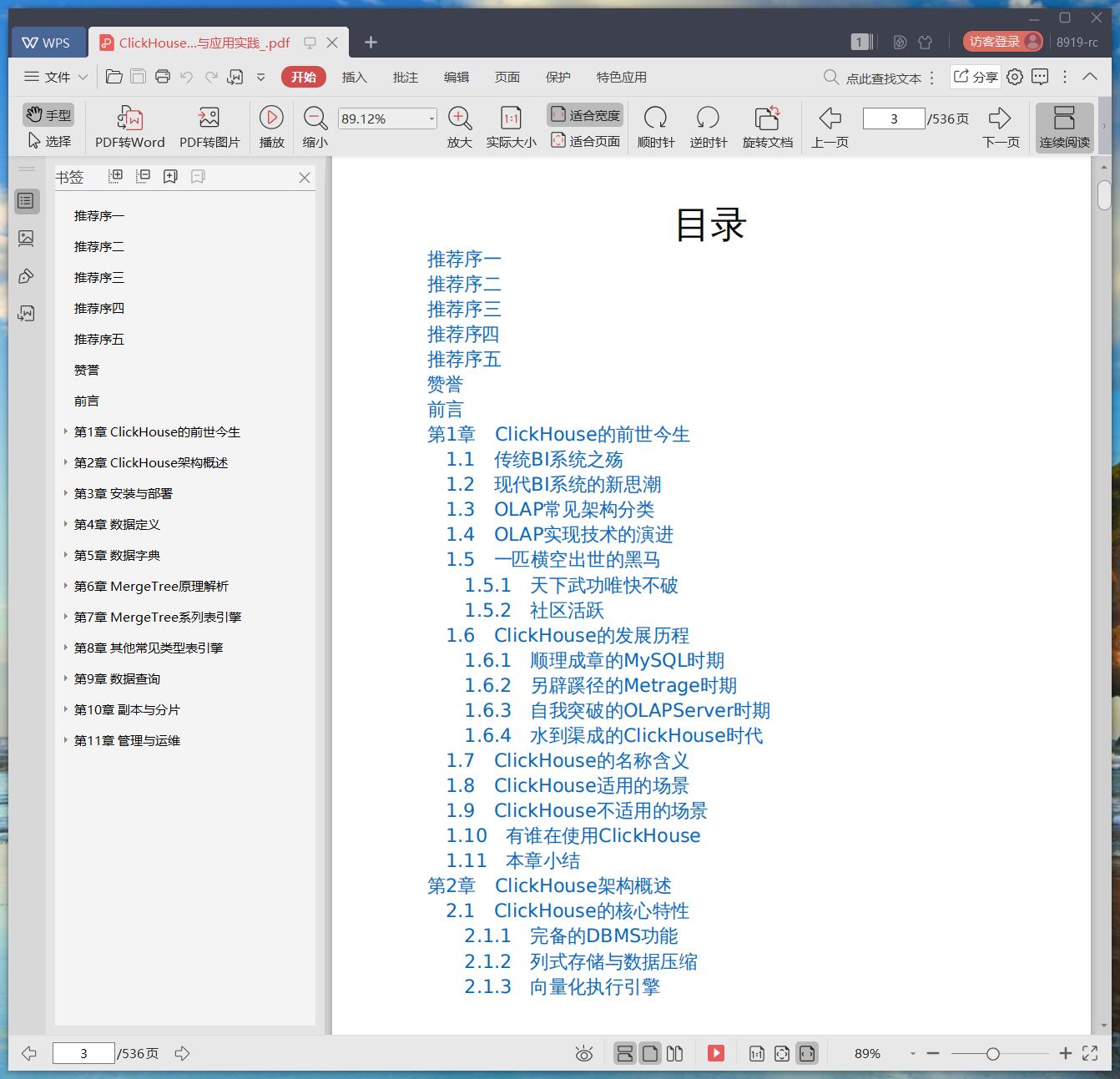Add a new bookmark icon
1120x1079 pixels.
(x=171, y=176)
